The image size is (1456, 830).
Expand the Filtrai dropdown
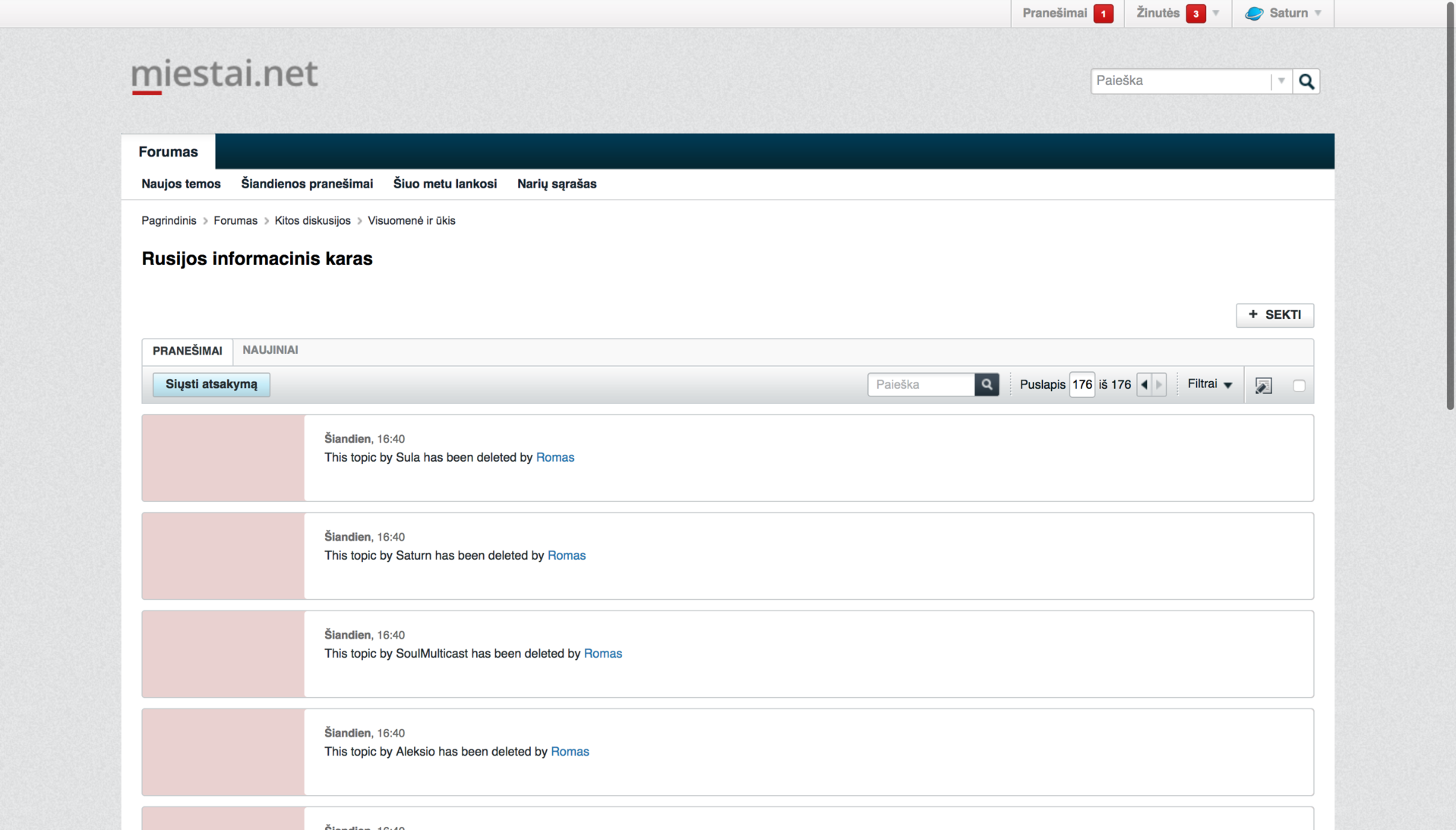[x=1210, y=384]
